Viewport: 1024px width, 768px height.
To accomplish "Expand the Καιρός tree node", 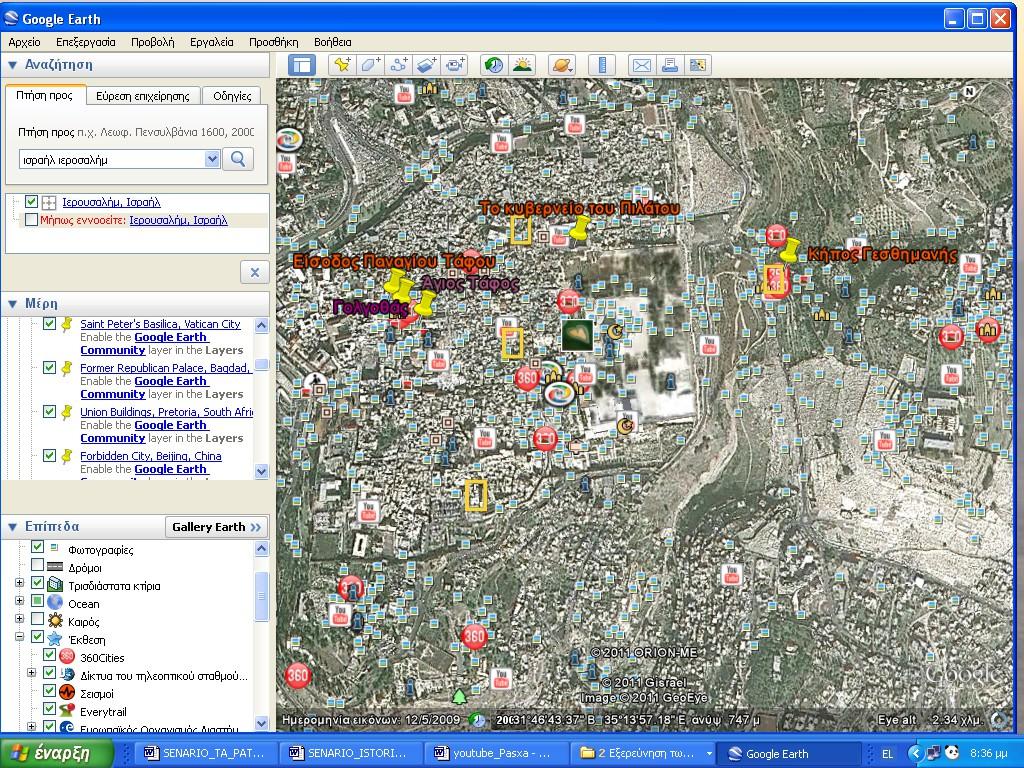I will pyautogui.click(x=20, y=618).
